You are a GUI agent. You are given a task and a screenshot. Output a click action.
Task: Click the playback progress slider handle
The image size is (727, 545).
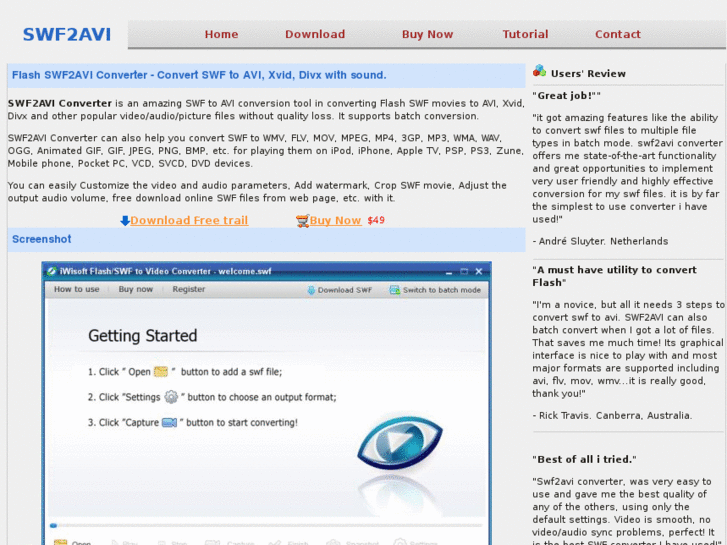point(53,526)
